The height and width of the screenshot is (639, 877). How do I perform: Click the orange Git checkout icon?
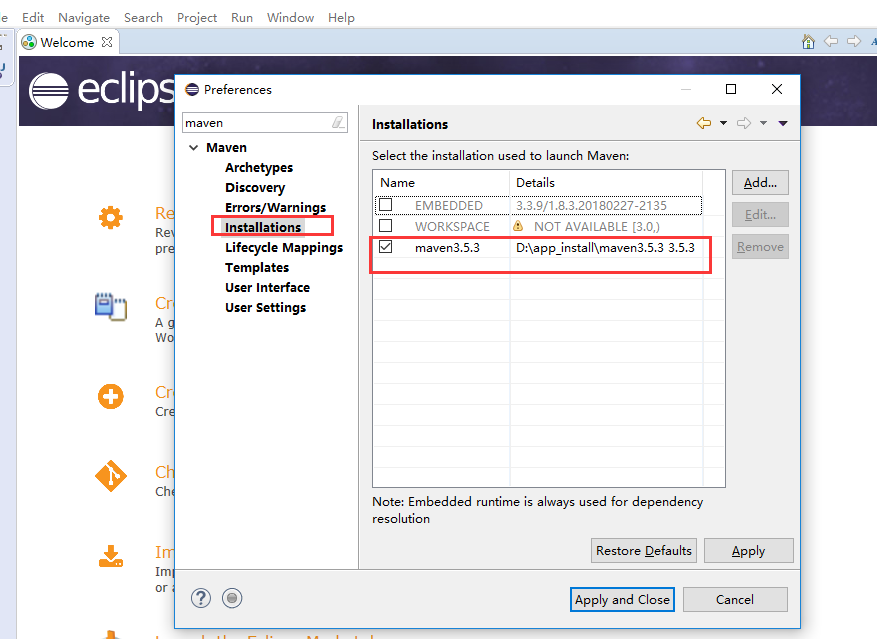(x=111, y=476)
